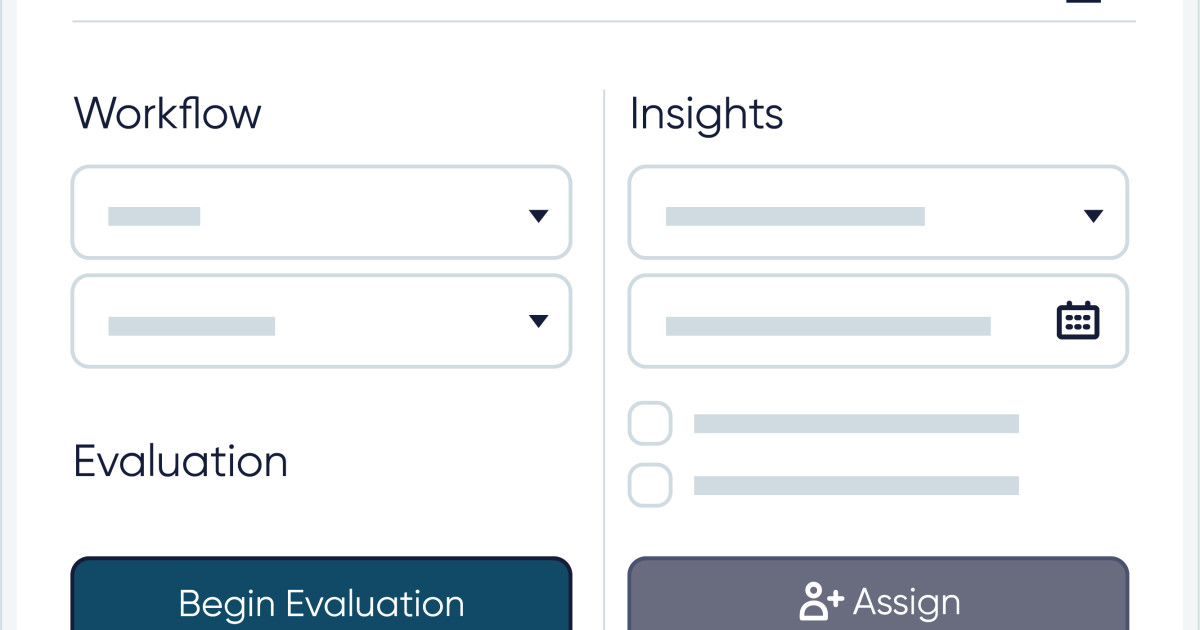This screenshot has height=630, width=1200.
Task: Click the Insights dropdown caret icon
Action: click(1095, 215)
